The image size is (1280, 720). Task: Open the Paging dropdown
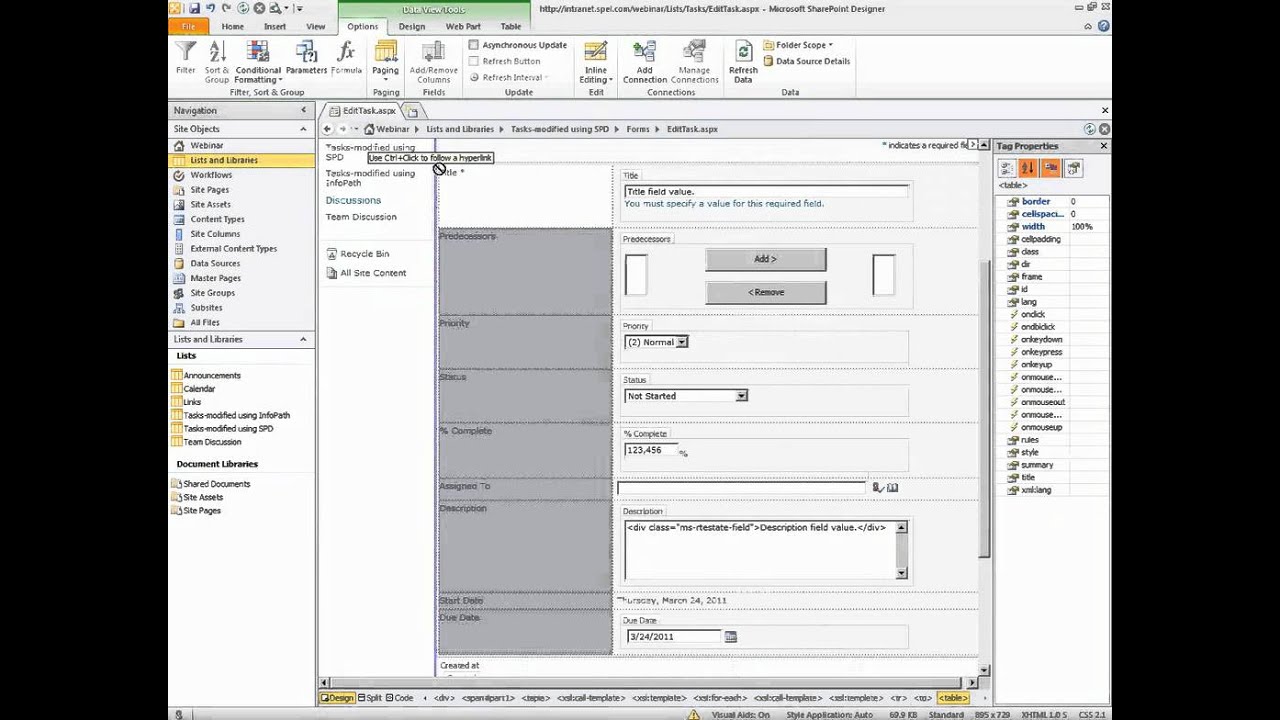[385, 60]
